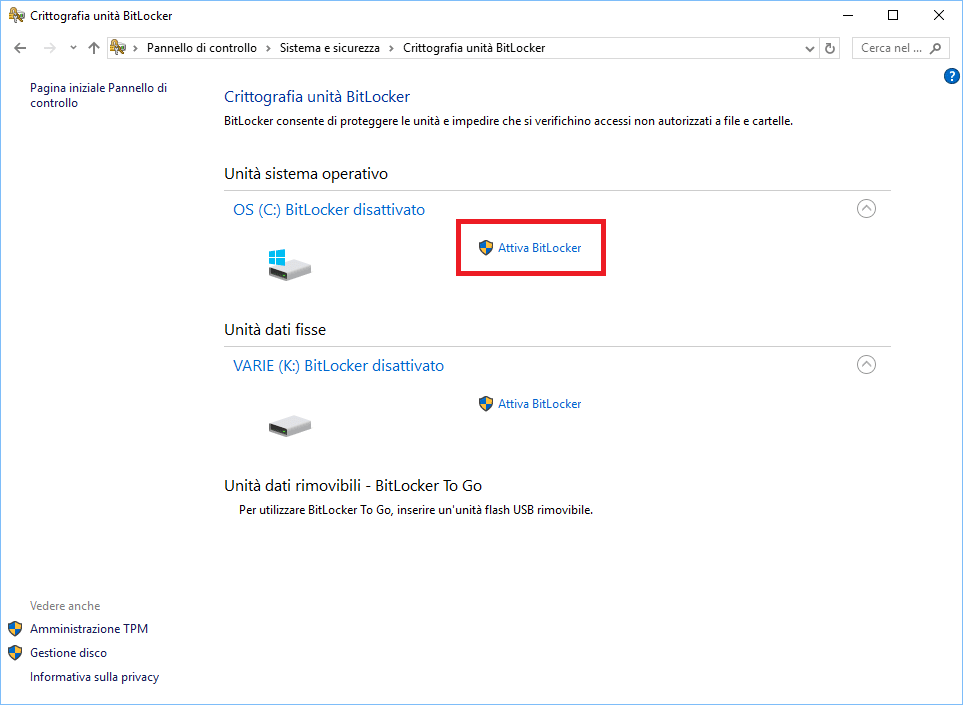
Task: Collapse the OS (C:) drive section chevron
Action: pos(867,209)
